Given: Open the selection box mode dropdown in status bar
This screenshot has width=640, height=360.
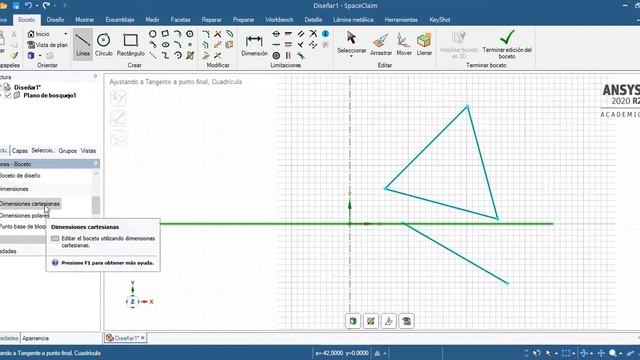Looking at the screenshot, I should point(573,353).
